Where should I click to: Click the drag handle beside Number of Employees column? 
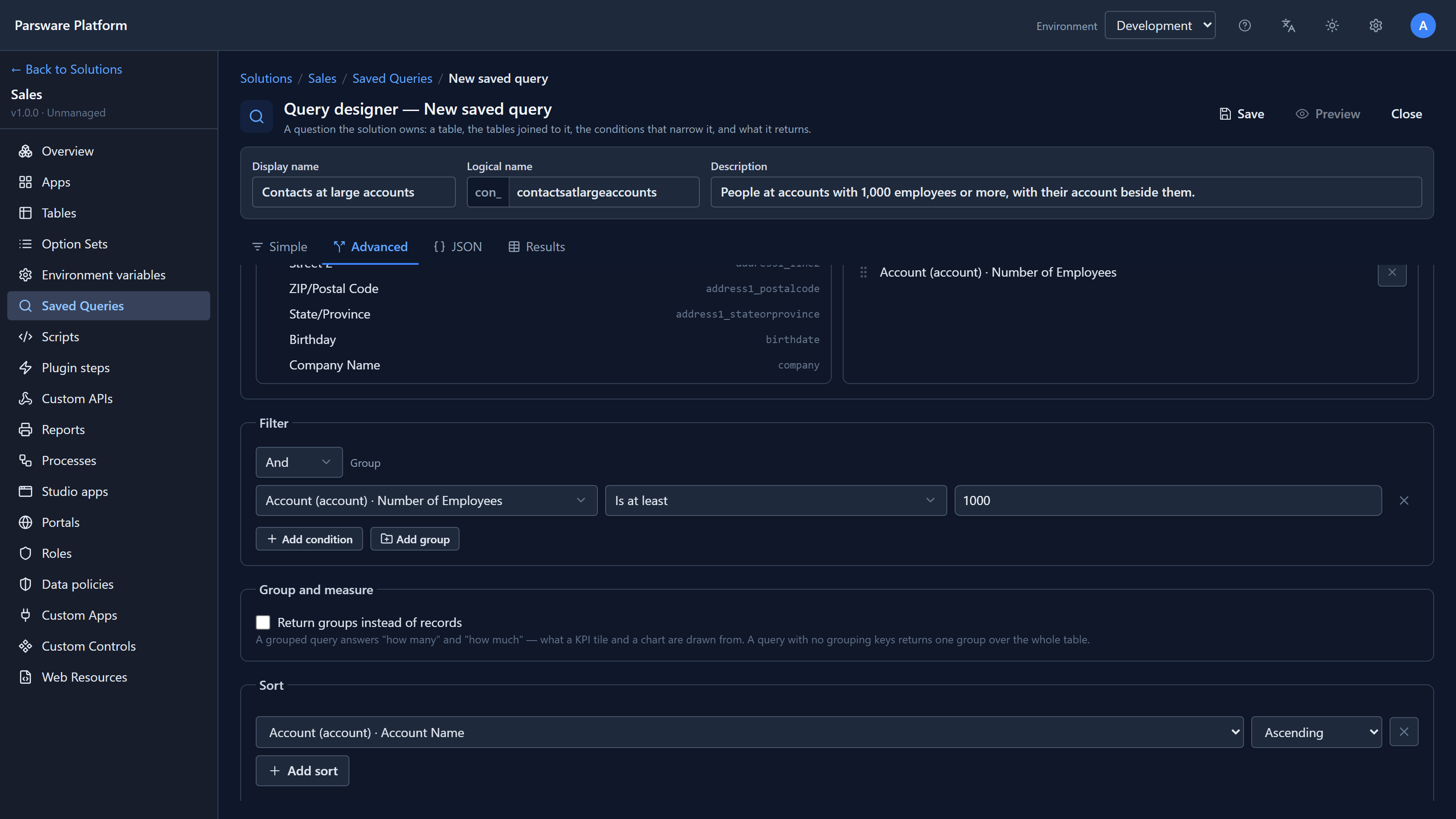[x=864, y=273]
